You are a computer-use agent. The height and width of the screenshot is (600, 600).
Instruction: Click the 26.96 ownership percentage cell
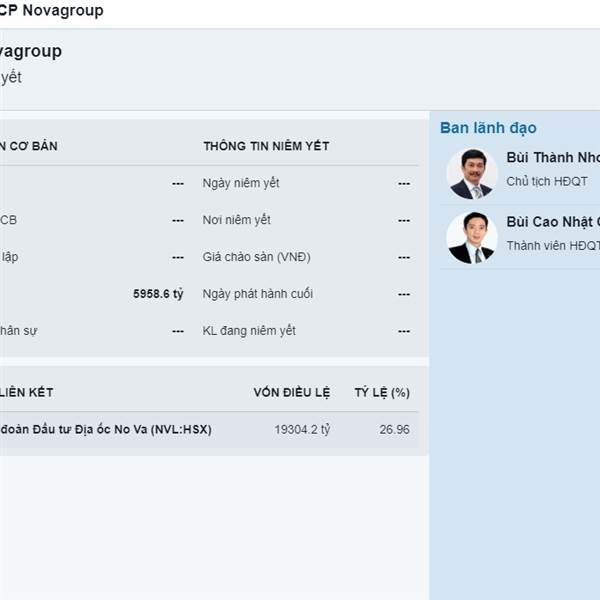[x=394, y=429]
